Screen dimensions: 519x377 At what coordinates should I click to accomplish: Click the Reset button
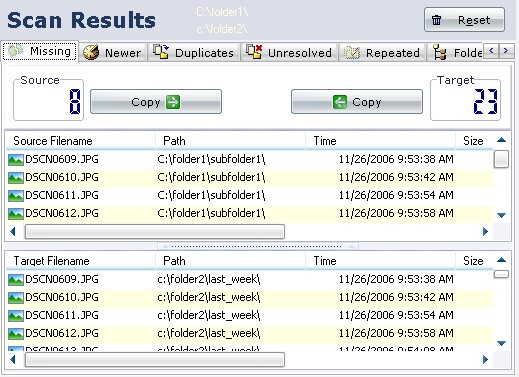pos(464,20)
